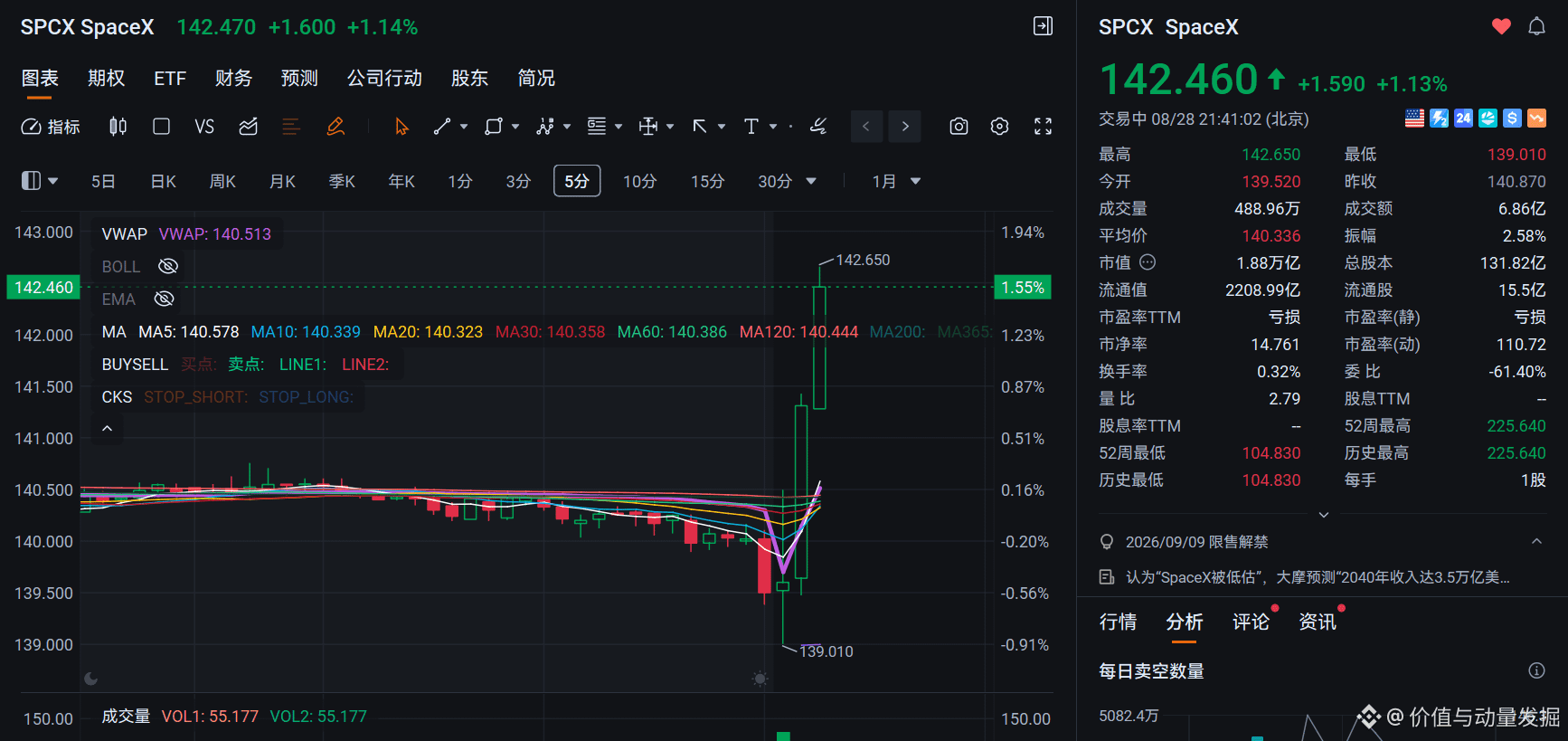Open the 大摩预测 SpaceX news headline
Viewport: 1568px width, 741px height.
click(x=1317, y=577)
